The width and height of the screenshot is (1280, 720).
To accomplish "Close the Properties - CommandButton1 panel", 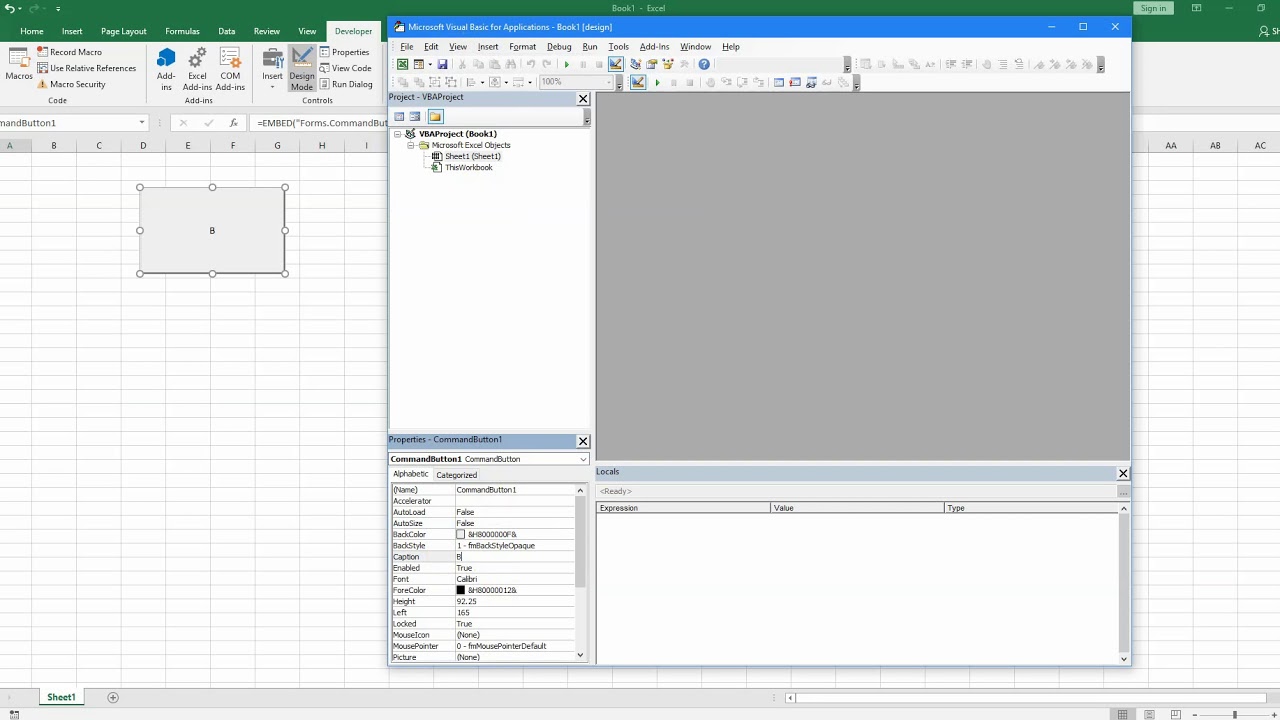I will click(x=583, y=441).
